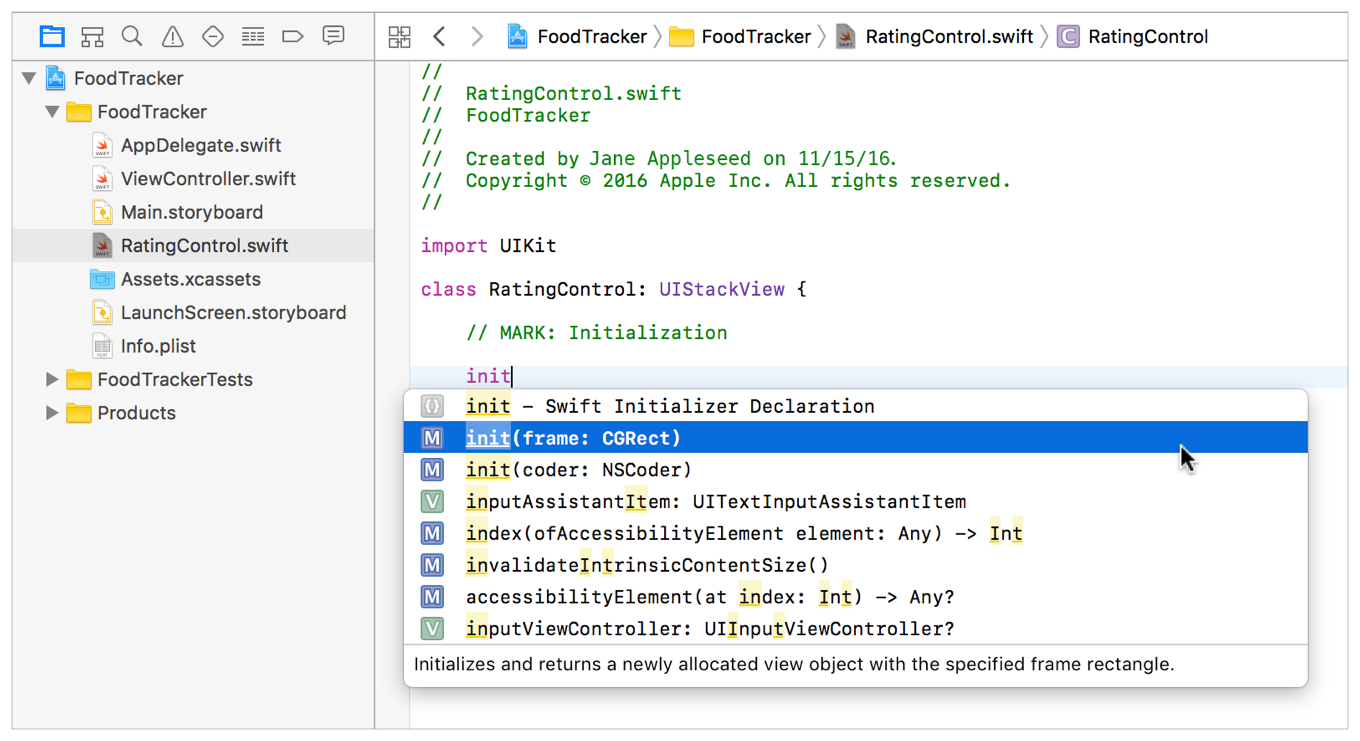
Task: Click the '// MARK: Initialization' comment
Action: click(x=596, y=333)
